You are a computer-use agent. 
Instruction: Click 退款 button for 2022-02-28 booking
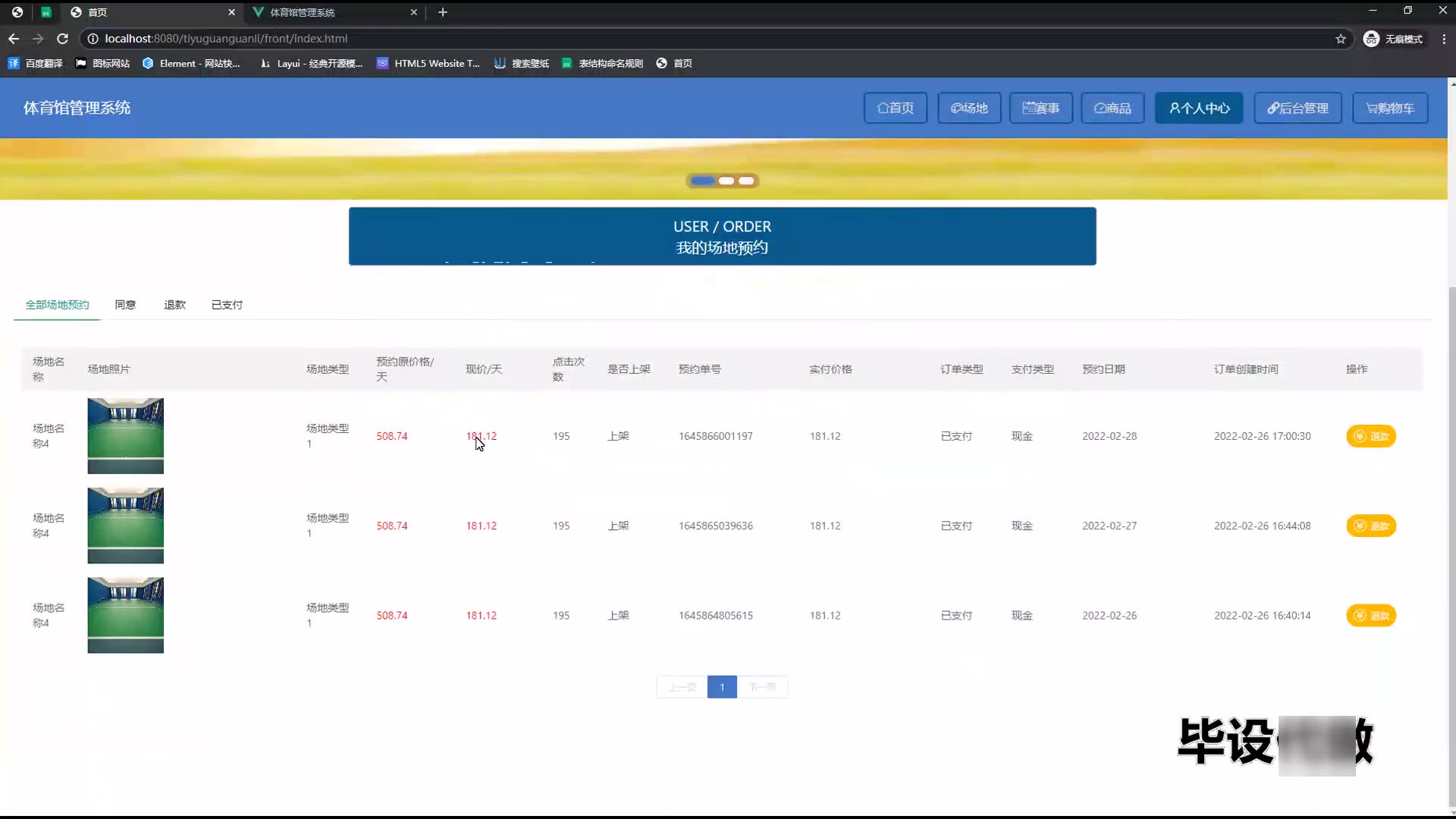point(1371,436)
